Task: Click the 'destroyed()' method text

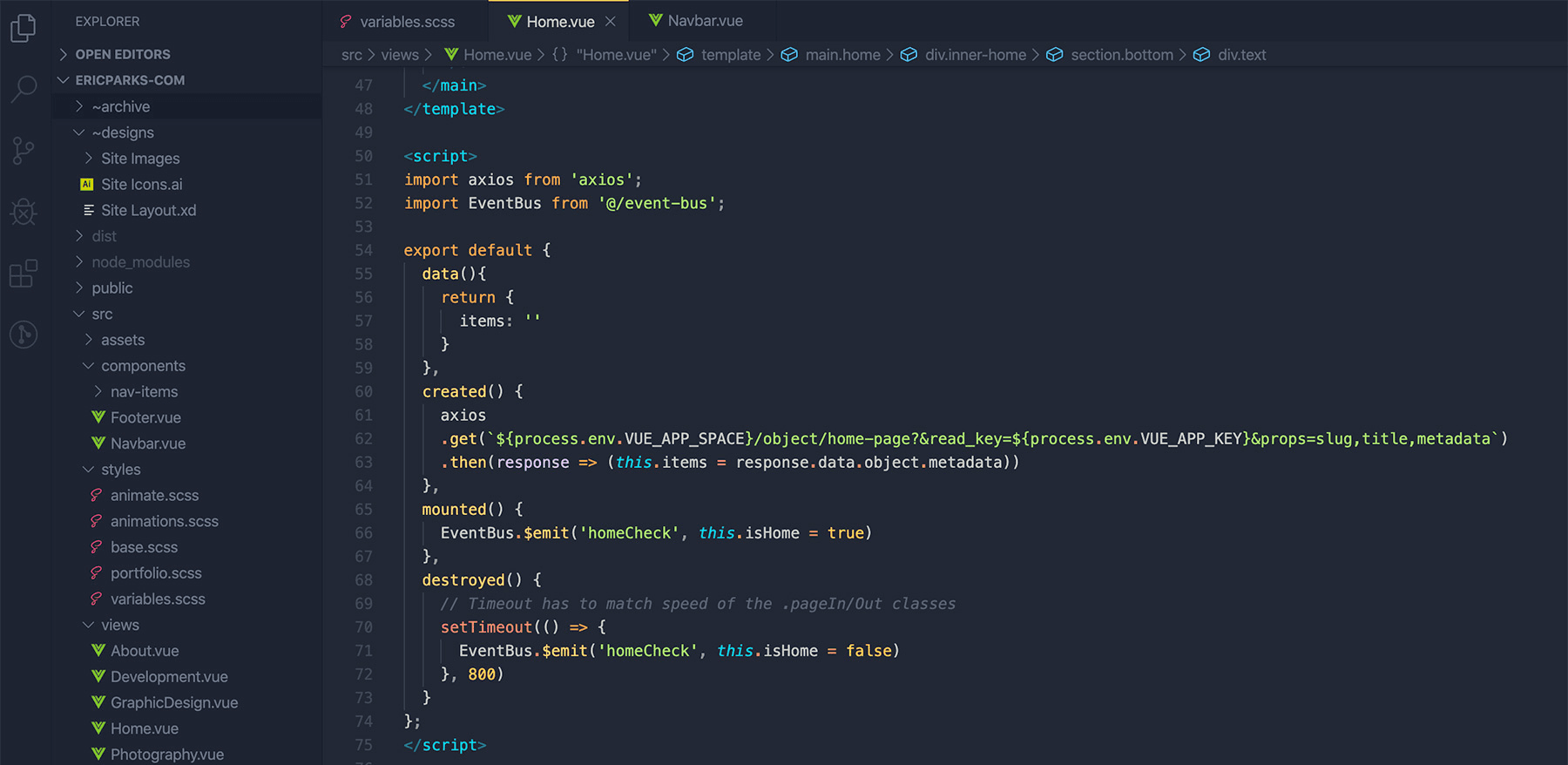Action: pos(472,580)
